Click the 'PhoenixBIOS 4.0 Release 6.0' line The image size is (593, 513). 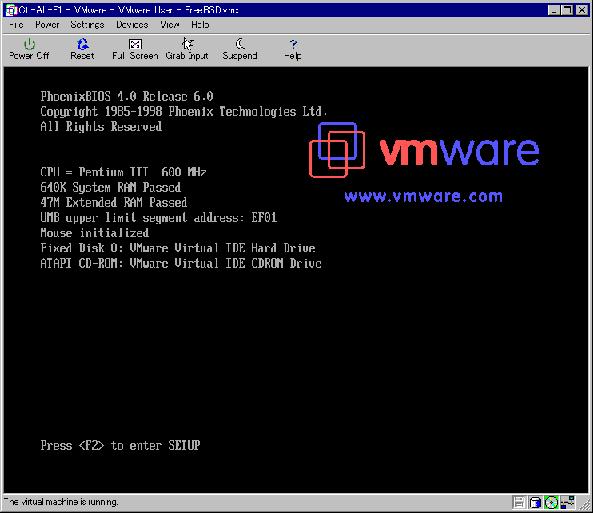coord(127,96)
